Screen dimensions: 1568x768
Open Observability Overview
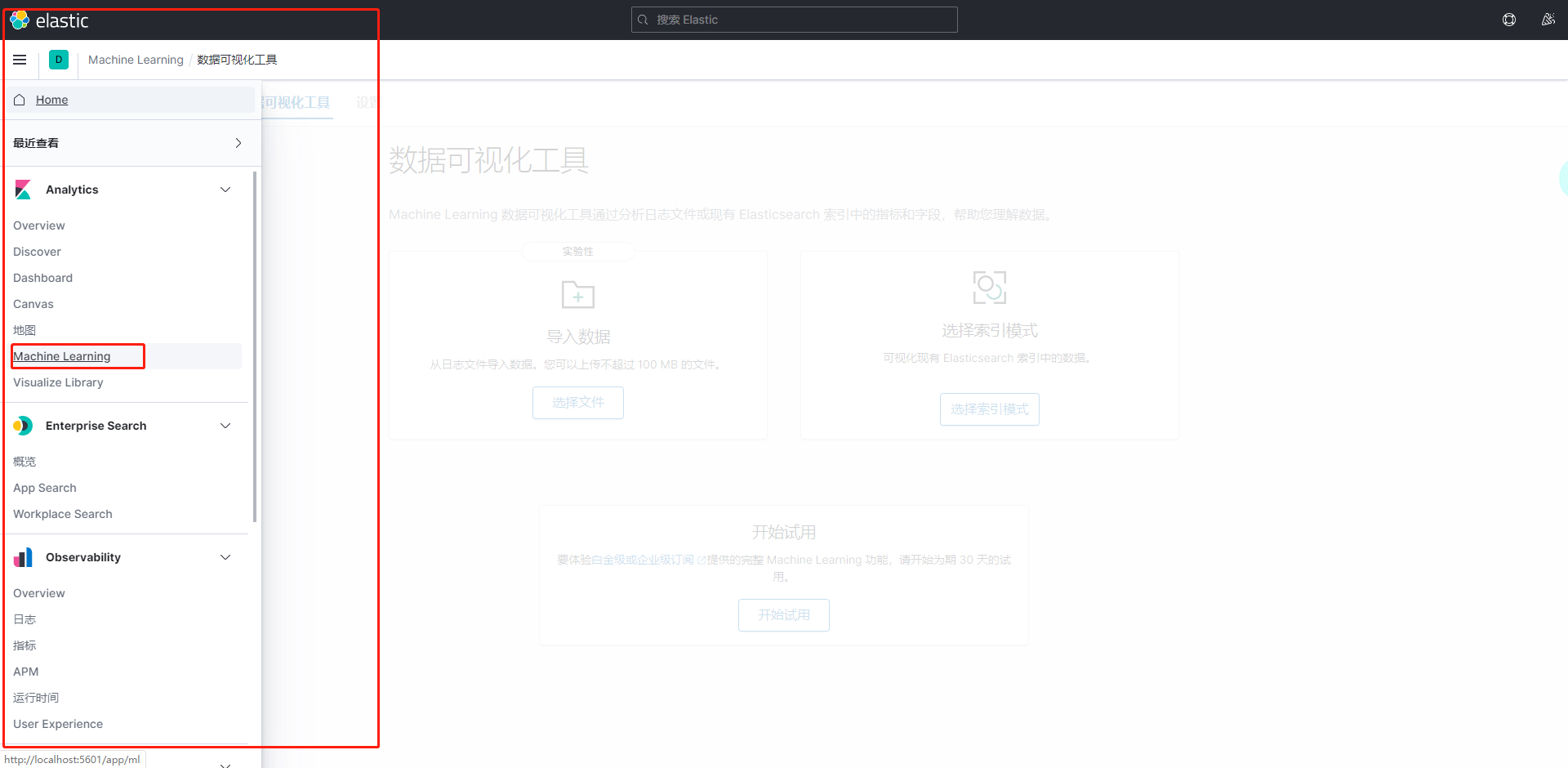click(x=39, y=593)
